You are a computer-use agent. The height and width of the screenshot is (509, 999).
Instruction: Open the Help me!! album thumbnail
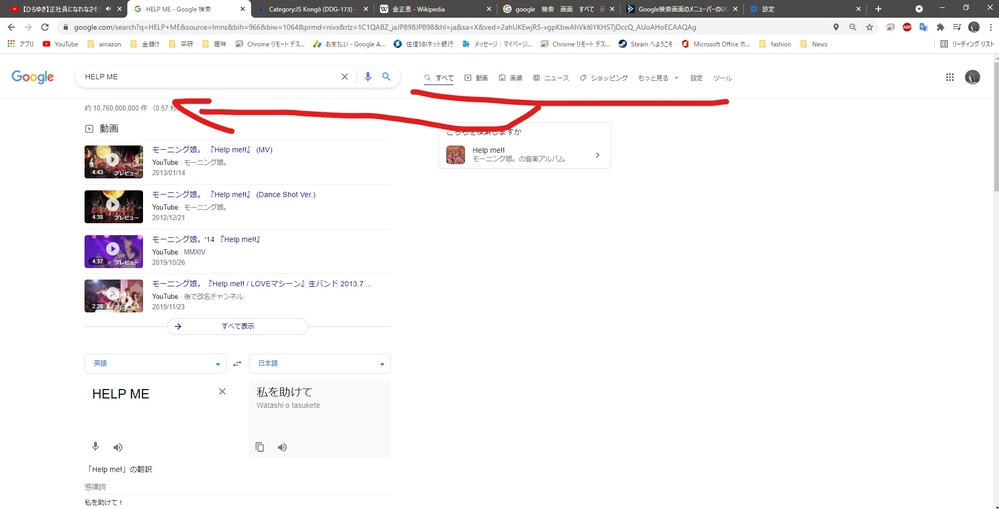click(456, 155)
